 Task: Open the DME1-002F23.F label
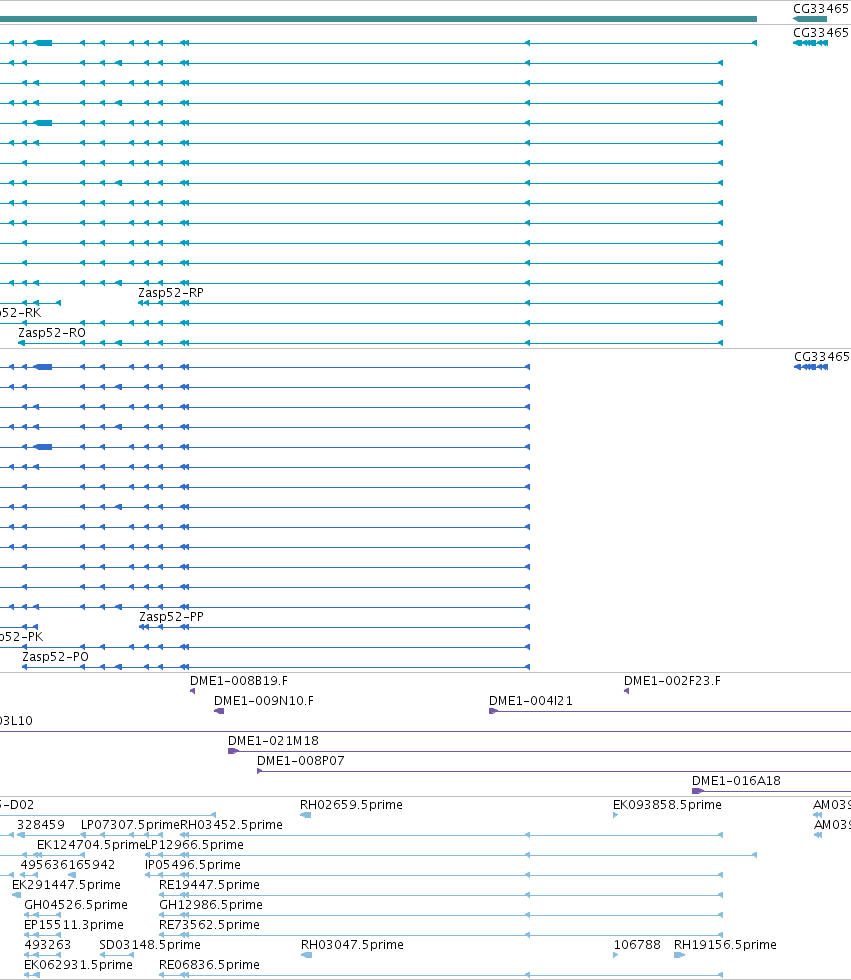tap(672, 681)
